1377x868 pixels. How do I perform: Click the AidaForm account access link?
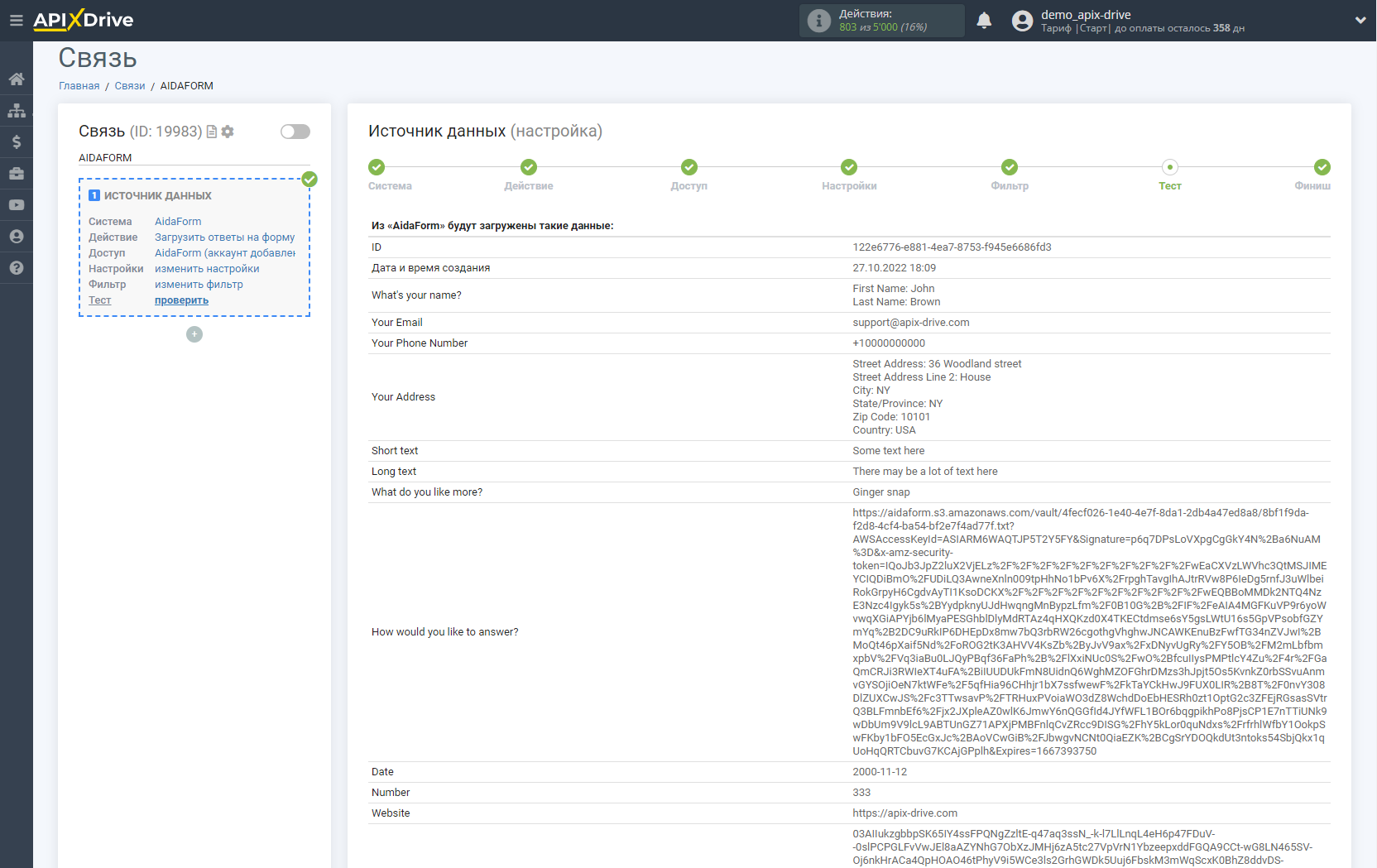click(x=225, y=253)
